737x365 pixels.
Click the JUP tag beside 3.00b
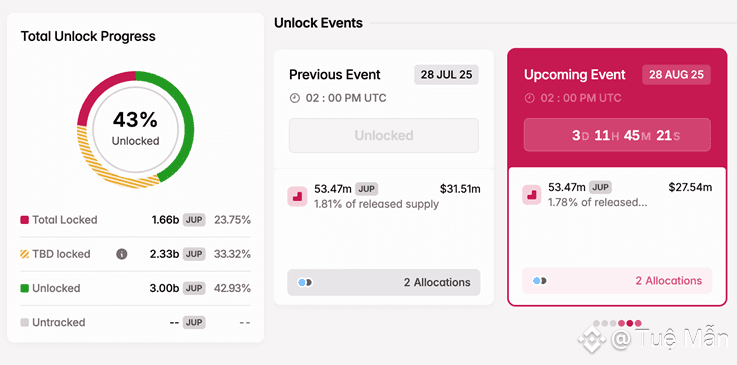pyautogui.click(x=194, y=288)
